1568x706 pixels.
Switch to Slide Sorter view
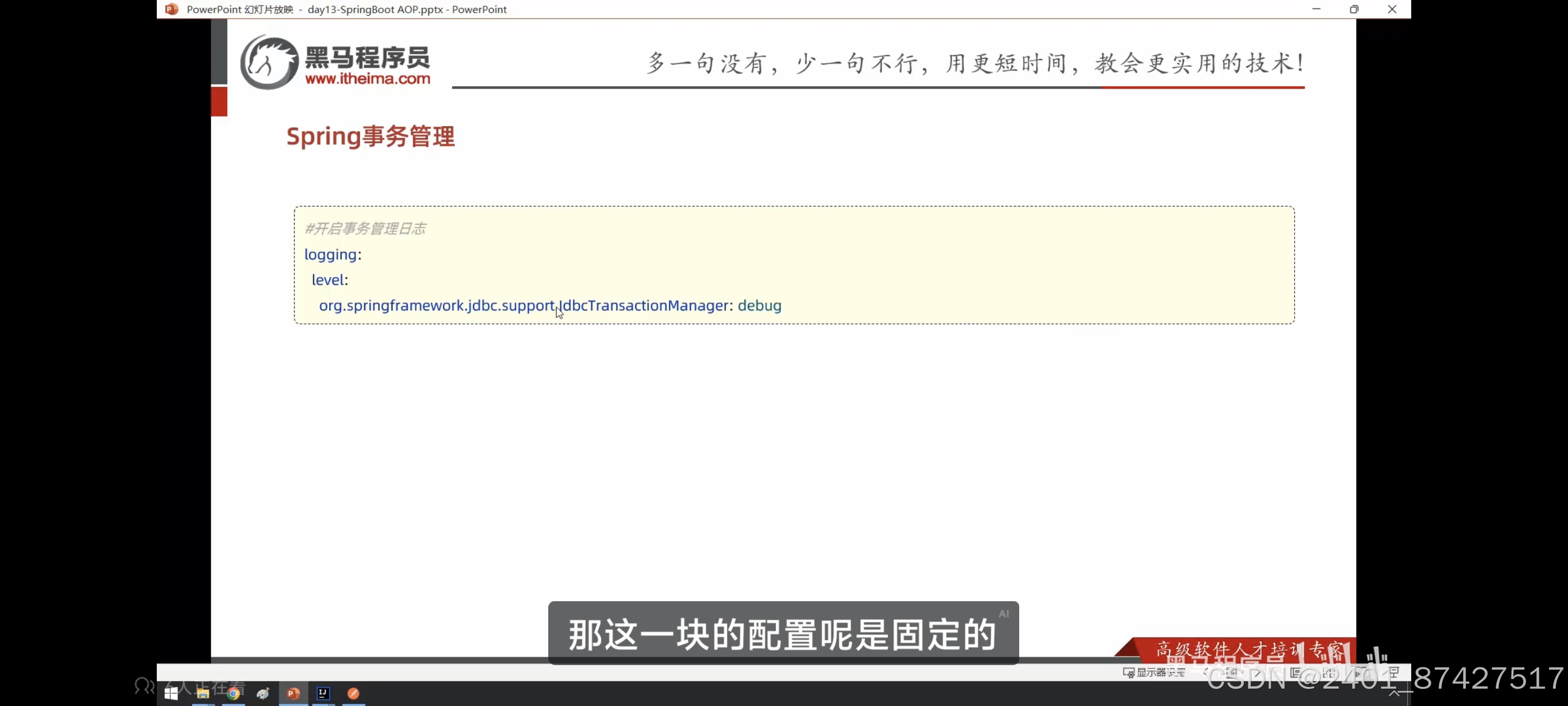click(1329, 672)
